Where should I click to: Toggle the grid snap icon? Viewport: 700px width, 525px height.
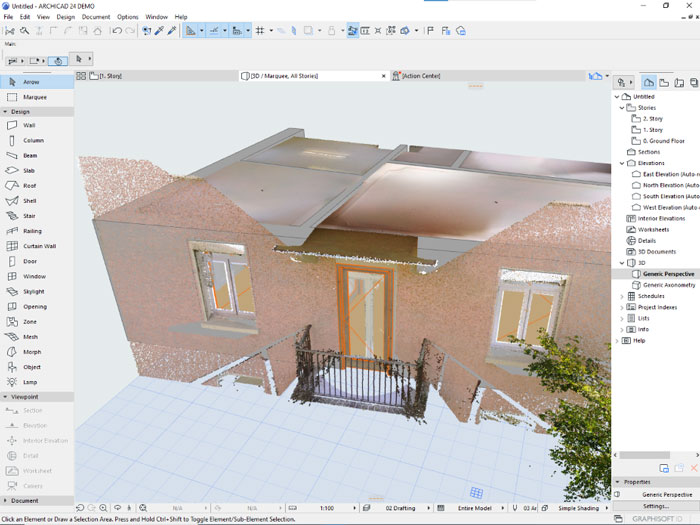point(260,31)
